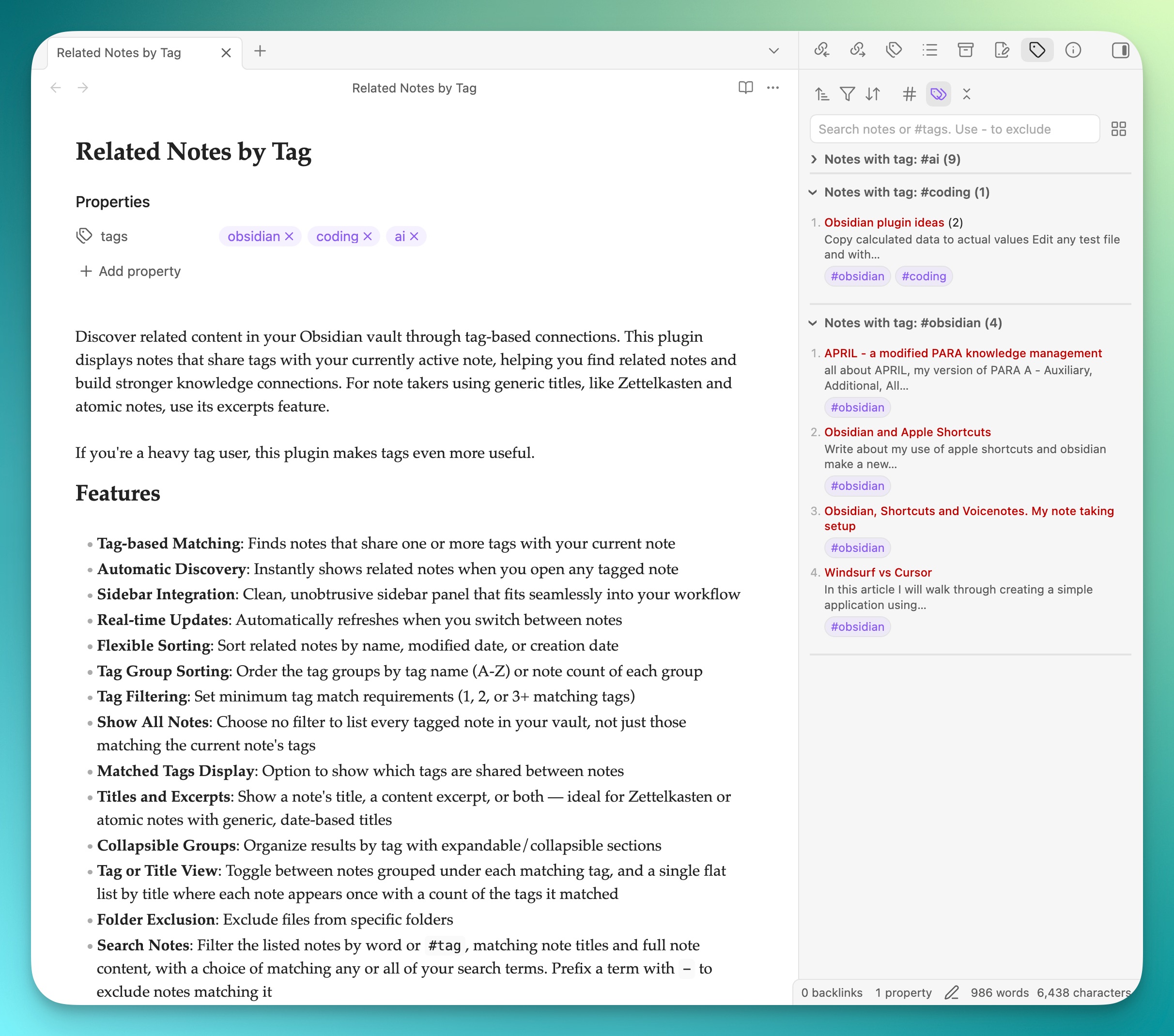This screenshot has height=1036, width=1174.
Task: Click the tags property tag icon
Action: tap(84, 236)
